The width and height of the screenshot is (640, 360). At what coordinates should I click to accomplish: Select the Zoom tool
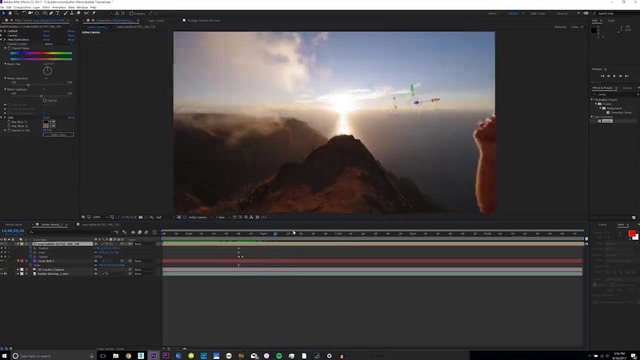click(17, 13)
